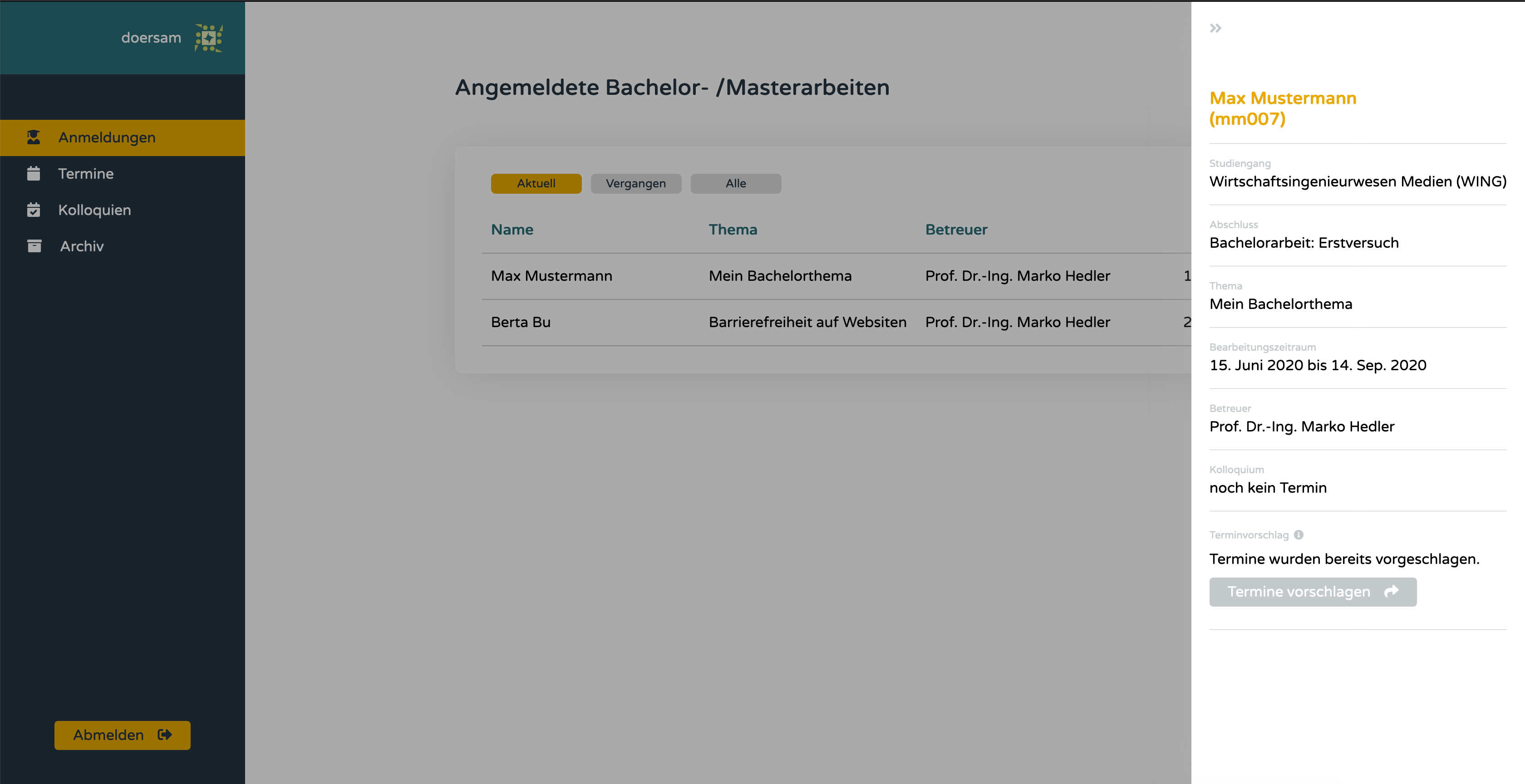The height and width of the screenshot is (784, 1525).
Task: Log out with the Abmelden button
Action: (123, 735)
